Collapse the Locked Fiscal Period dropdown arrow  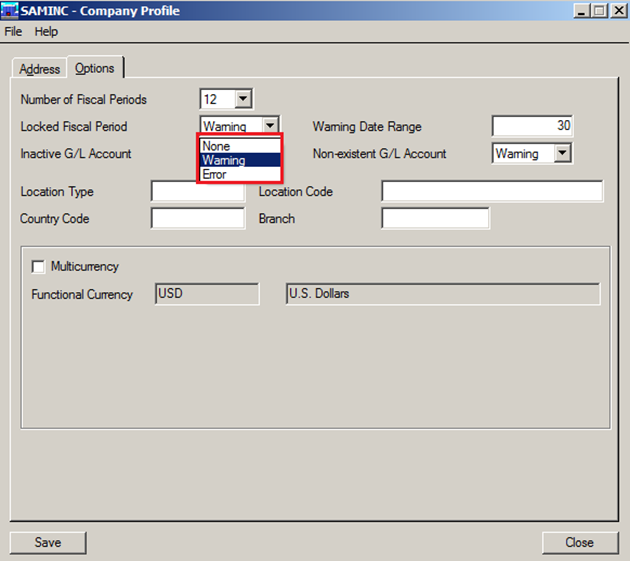[270, 127]
